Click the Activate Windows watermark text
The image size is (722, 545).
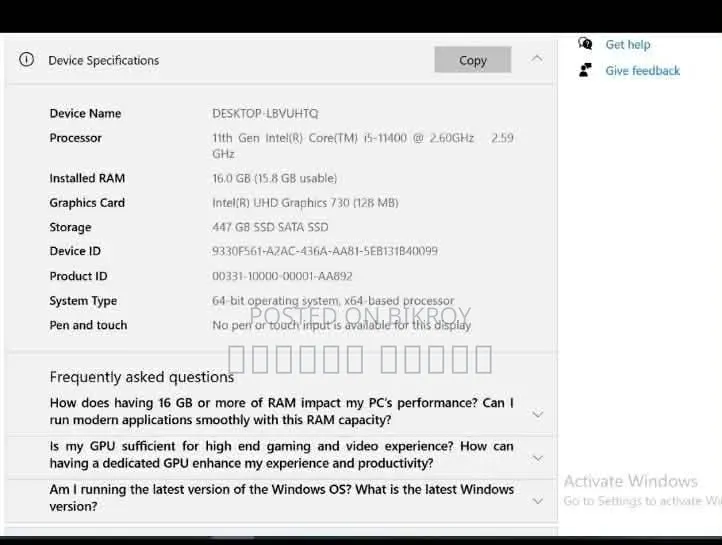[630, 481]
